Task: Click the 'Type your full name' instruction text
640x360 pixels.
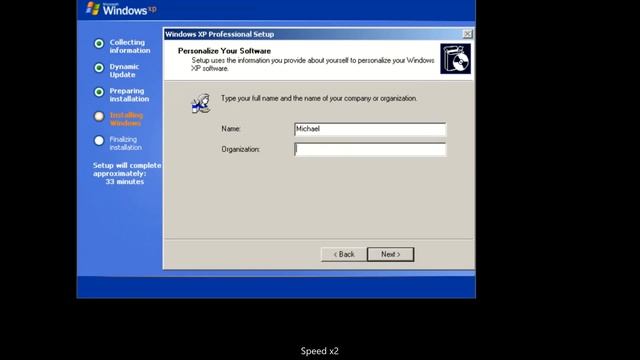Action: click(x=319, y=98)
